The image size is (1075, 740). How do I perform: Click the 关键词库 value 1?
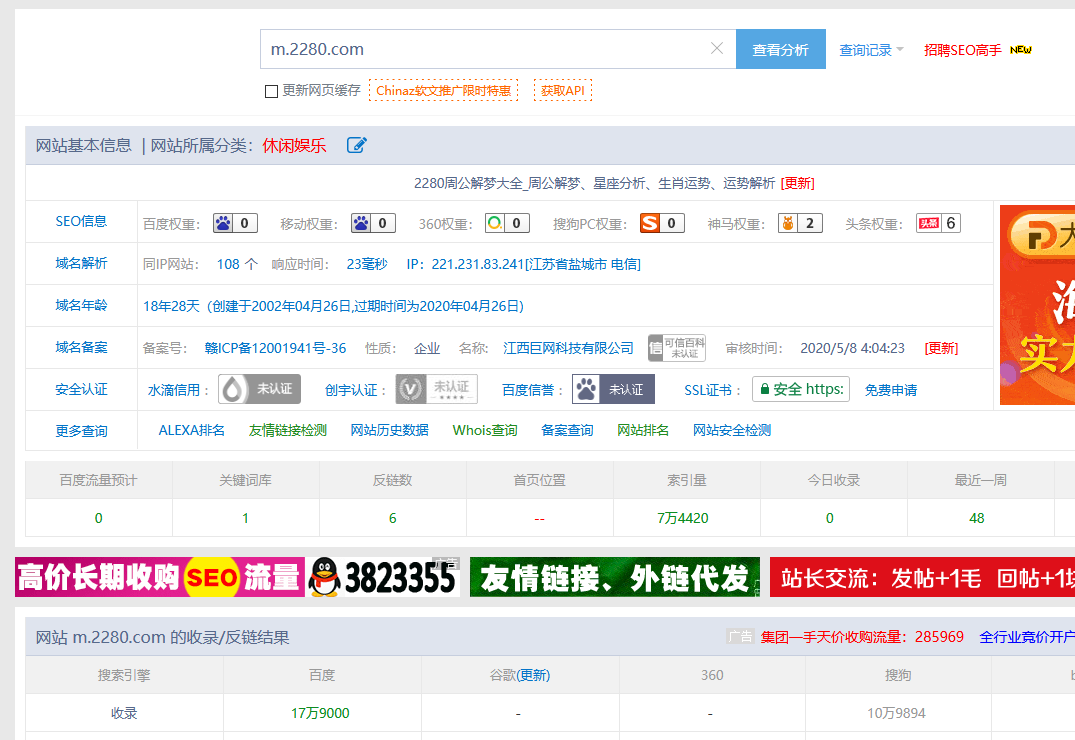pos(245,518)
